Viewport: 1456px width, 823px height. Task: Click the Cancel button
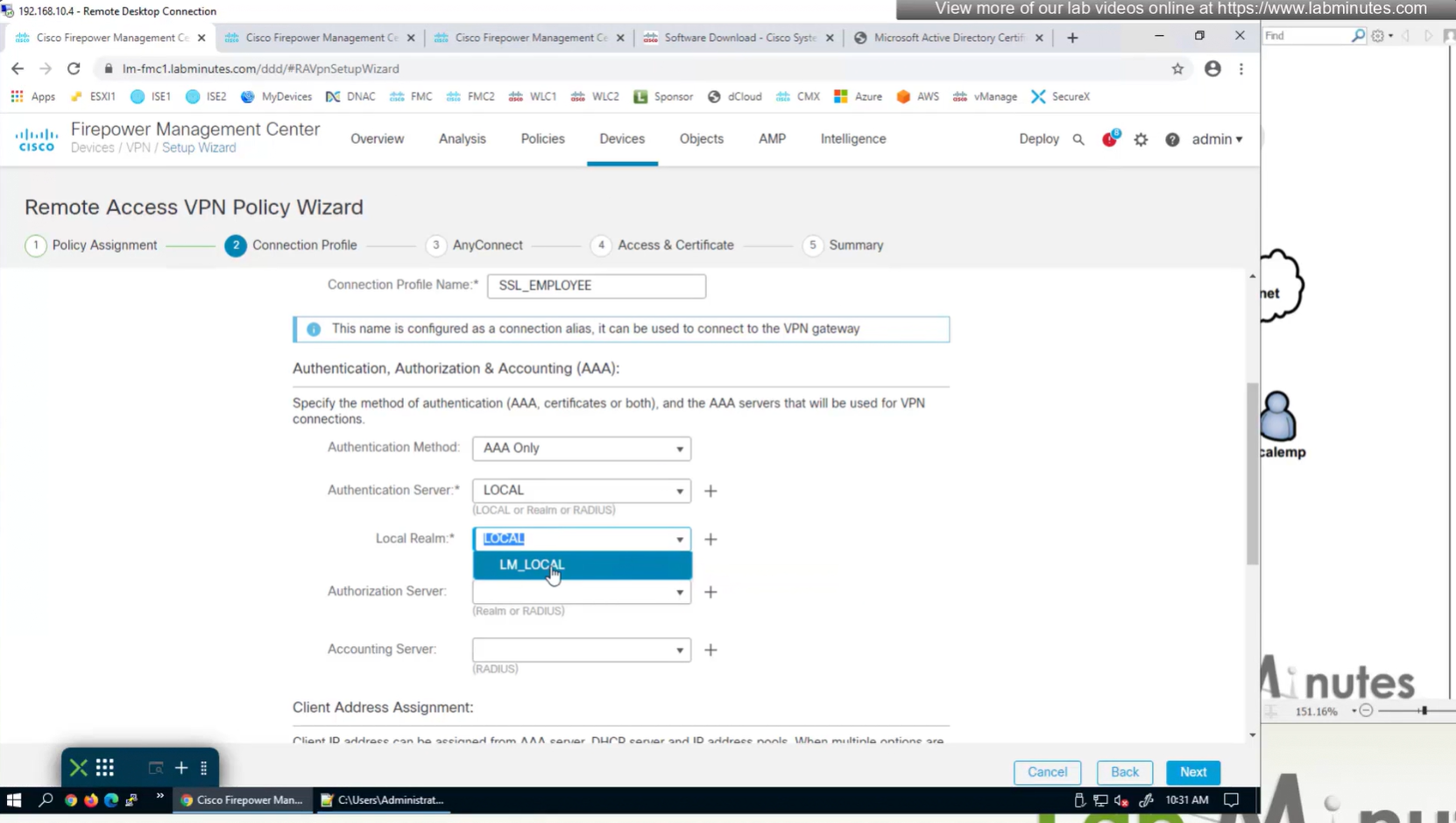[x=1047, y=772]
